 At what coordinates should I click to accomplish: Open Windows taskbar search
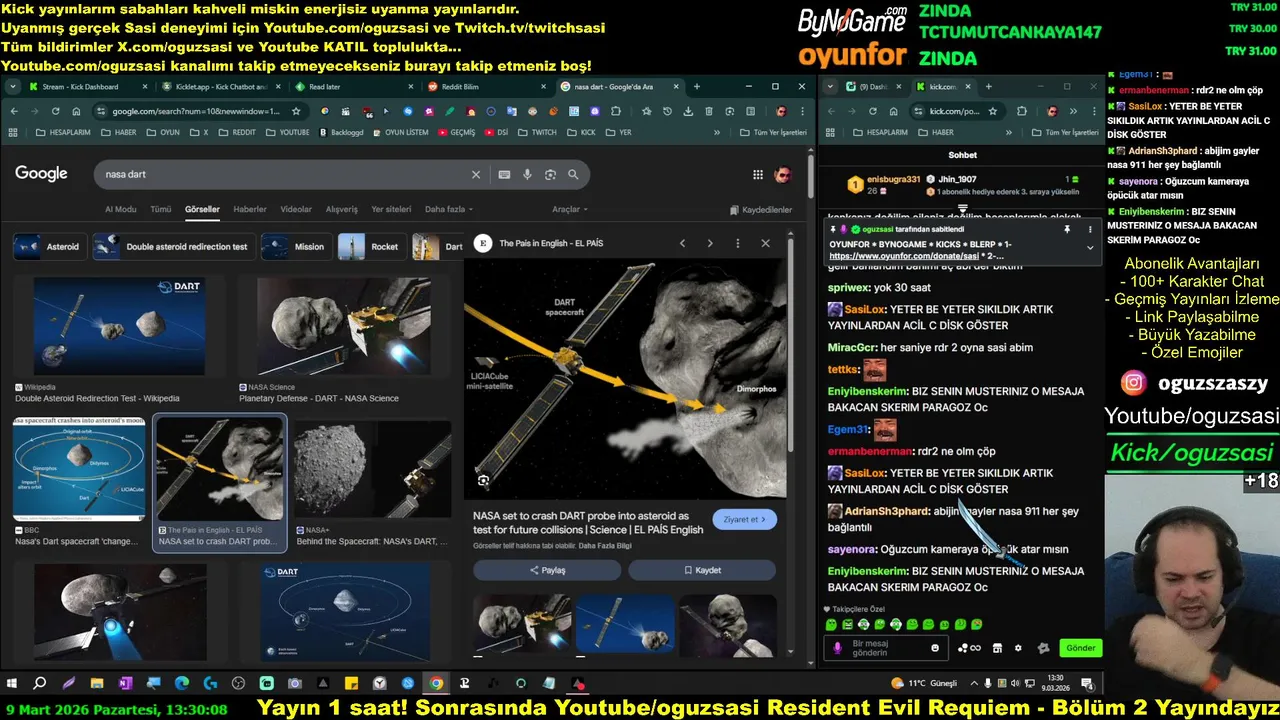coord(40,684)
